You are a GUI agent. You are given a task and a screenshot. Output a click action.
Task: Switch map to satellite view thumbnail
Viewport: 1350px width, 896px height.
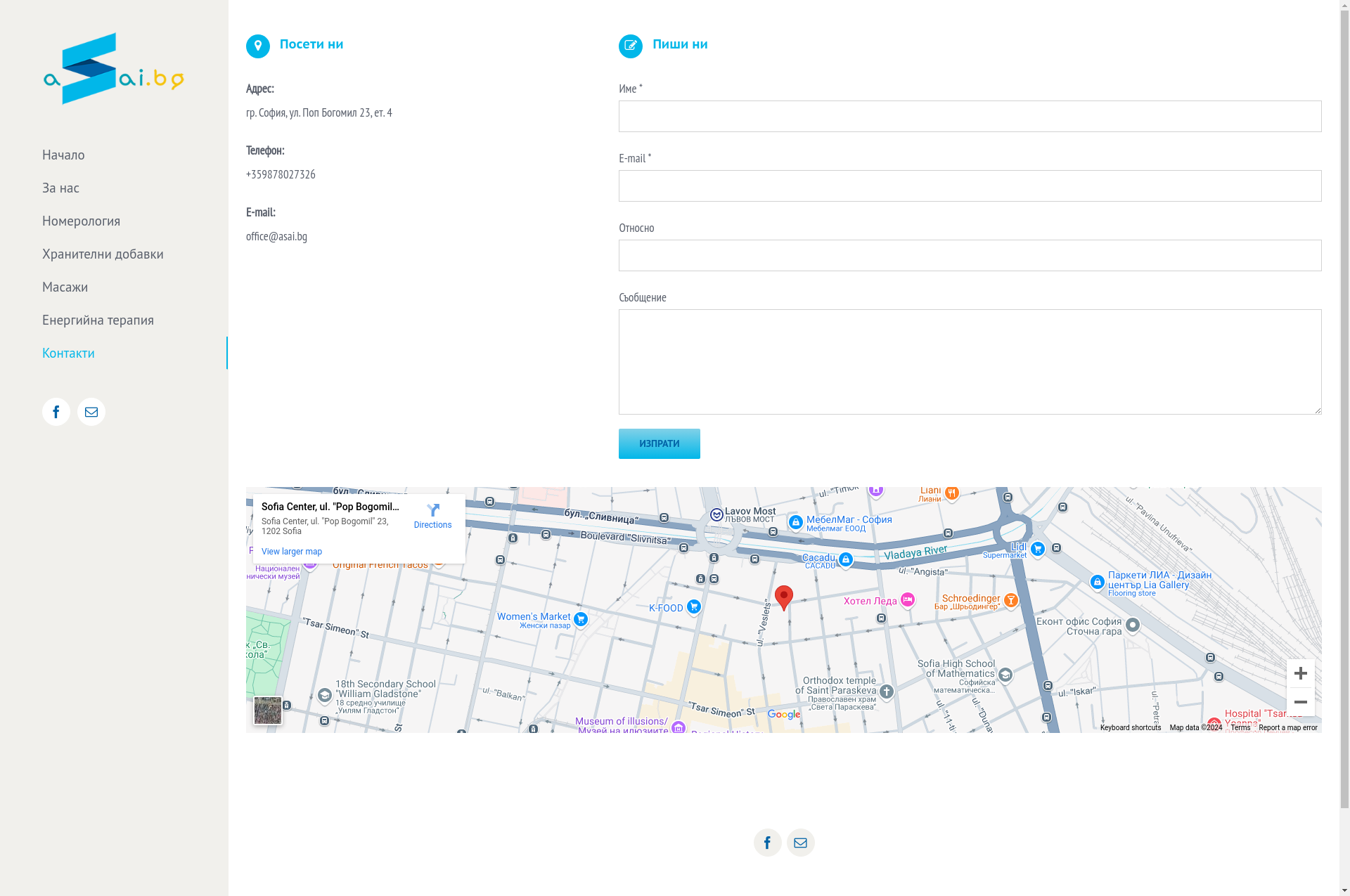[x=268, y=710]
